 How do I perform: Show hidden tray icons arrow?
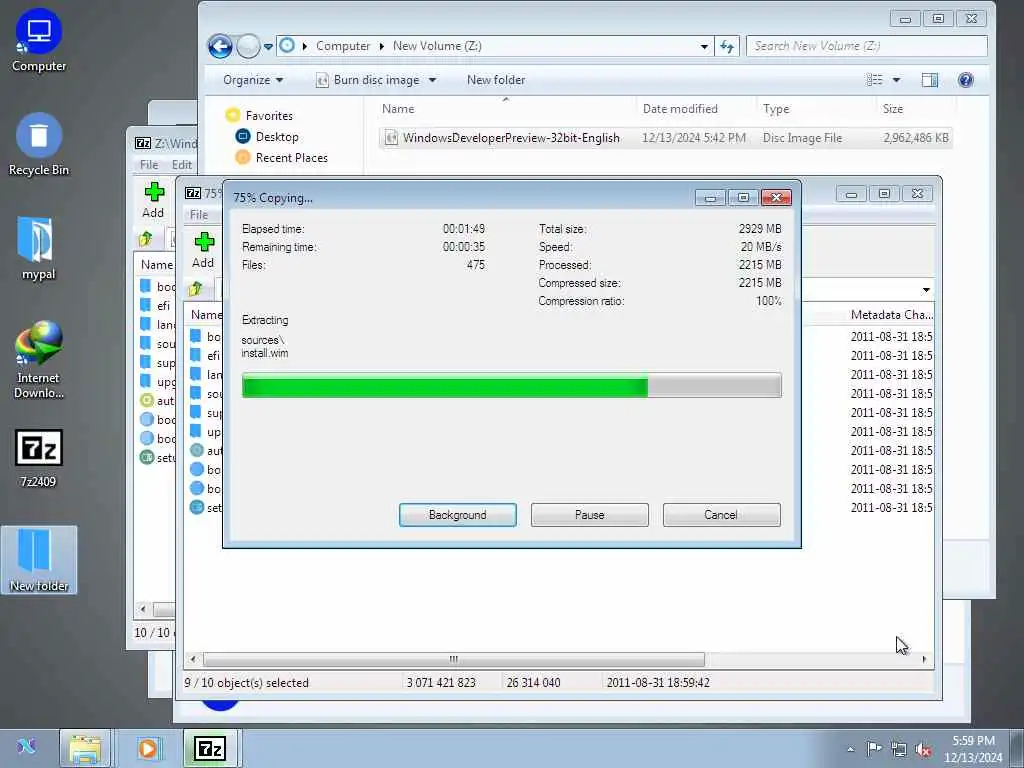pyautogui.click(x=850, y=749)
